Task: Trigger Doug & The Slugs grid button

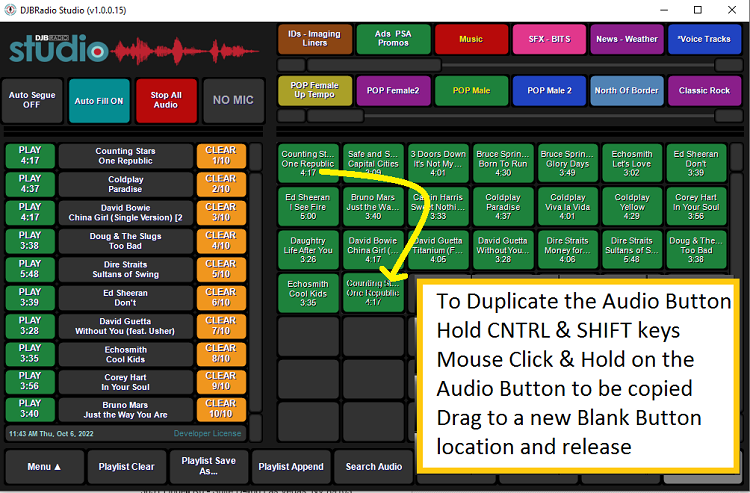Action: point(696,250)
